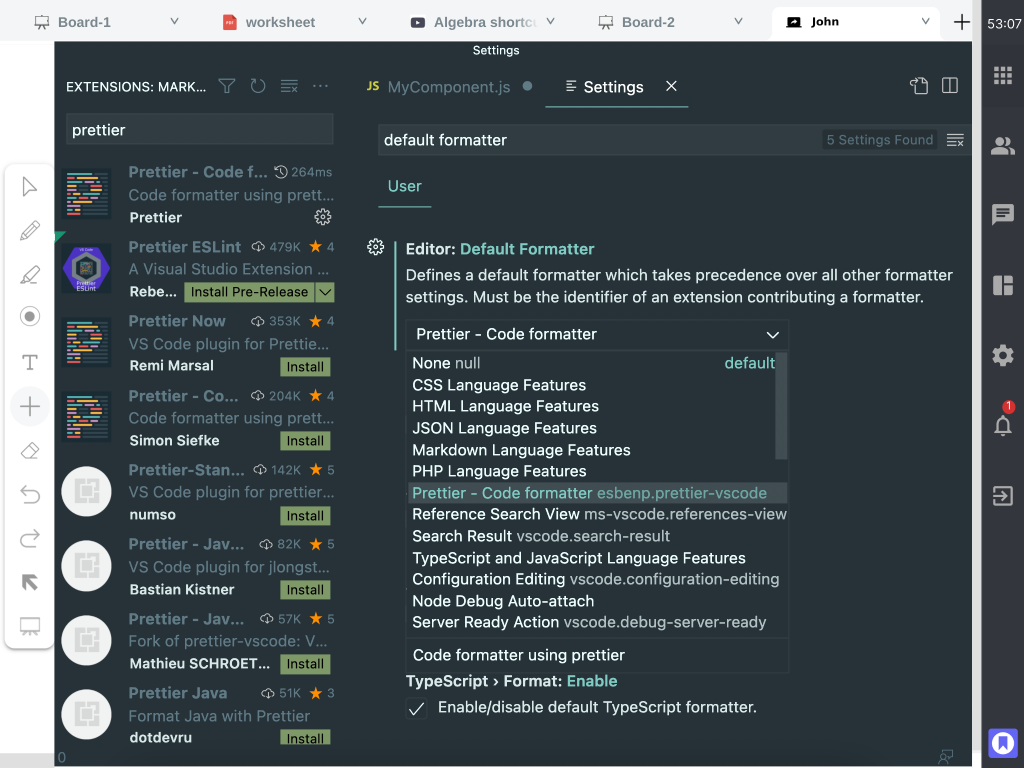Screen dimensions: 1024x768
Task: Refresh the extensions list
Action: point(258,87)
